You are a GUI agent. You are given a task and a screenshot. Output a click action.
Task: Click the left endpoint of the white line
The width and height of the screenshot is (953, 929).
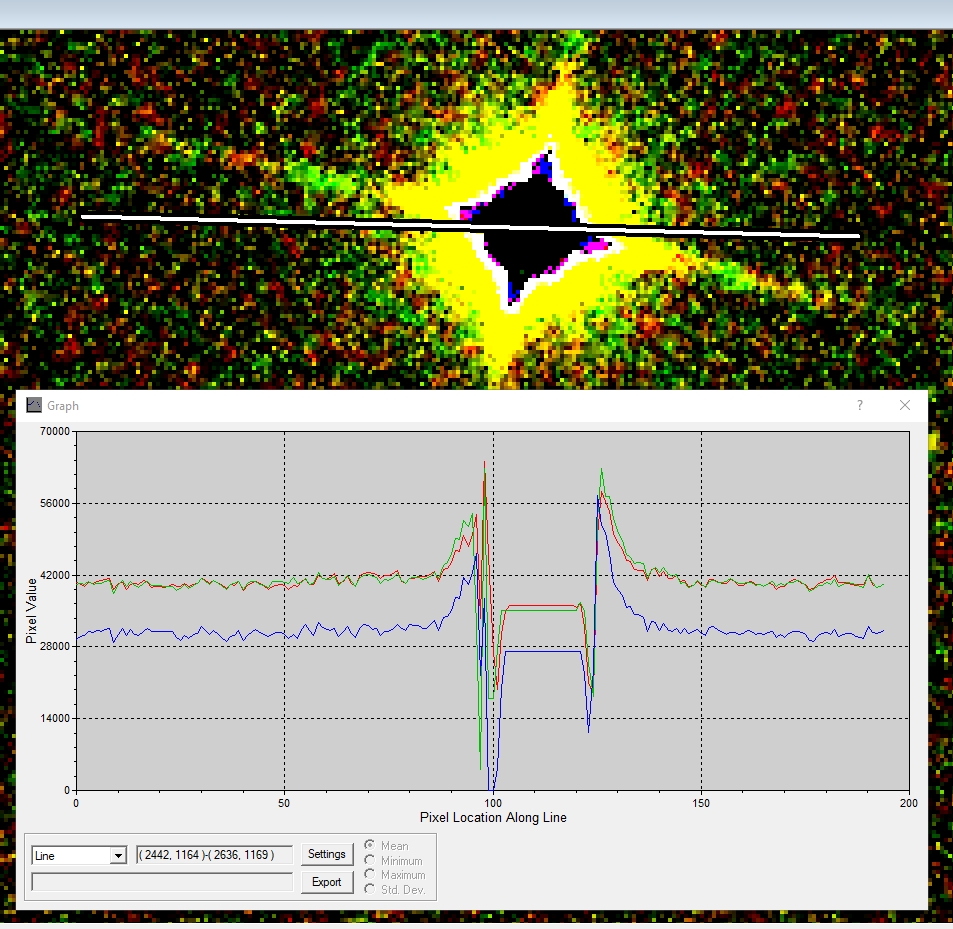point(83,216)
